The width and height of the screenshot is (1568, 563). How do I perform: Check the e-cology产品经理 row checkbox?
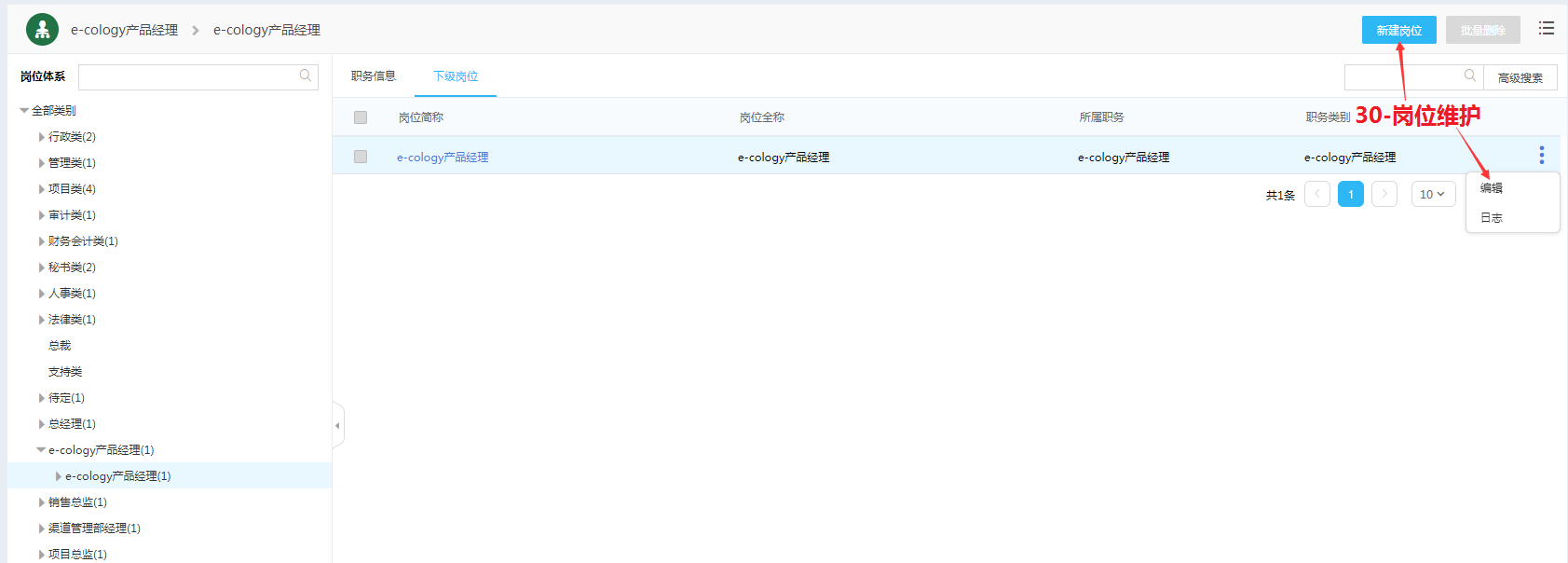tap(361, 157)
